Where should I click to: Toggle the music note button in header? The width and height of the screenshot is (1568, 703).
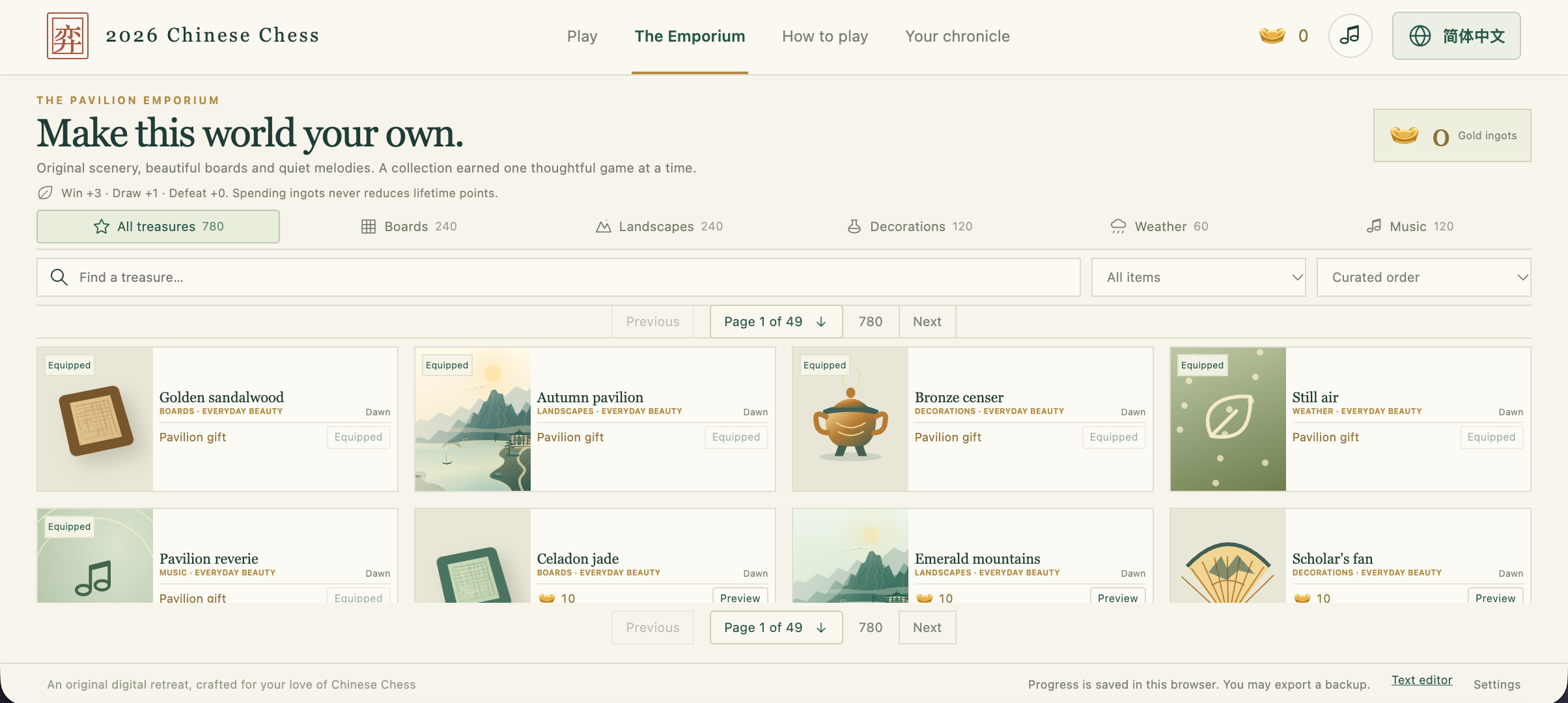(x=1350, y=36)
